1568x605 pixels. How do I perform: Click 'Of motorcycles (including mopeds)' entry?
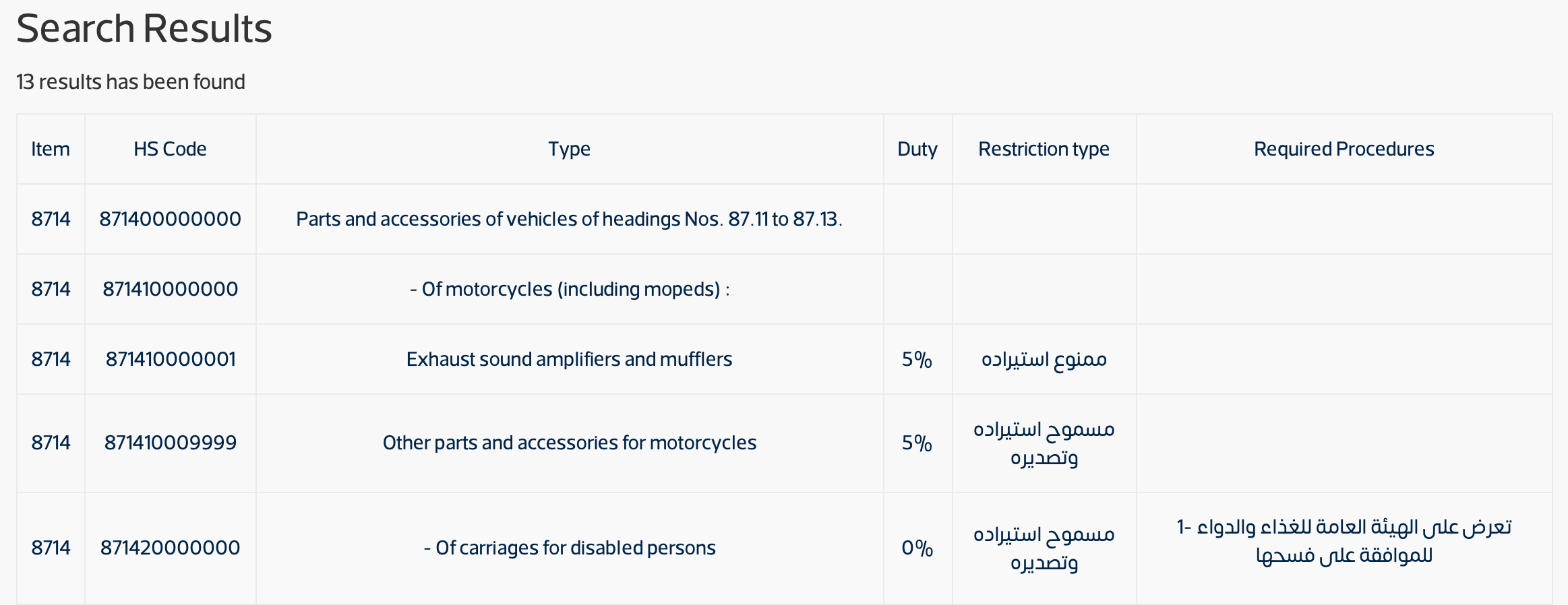click(569, 289)
